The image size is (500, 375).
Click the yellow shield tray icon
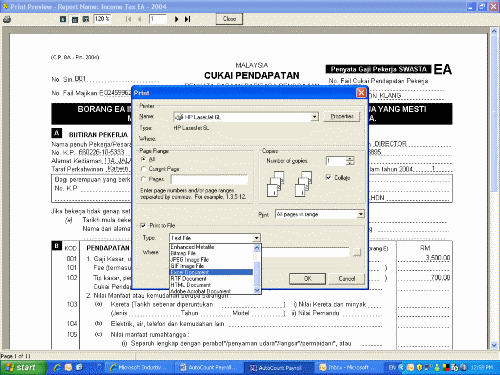pos(420,367)
